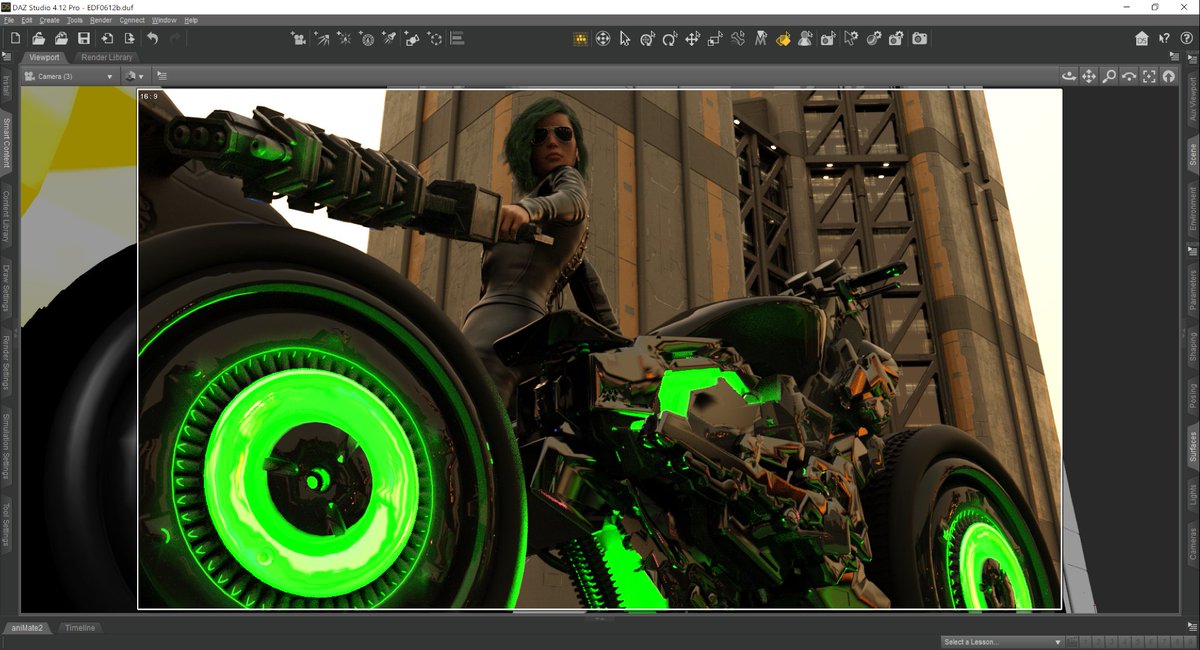Viewport: 1200px width, 650px height.
Task: Click the align lines toolbar icon
Action: tap(457, 38)
